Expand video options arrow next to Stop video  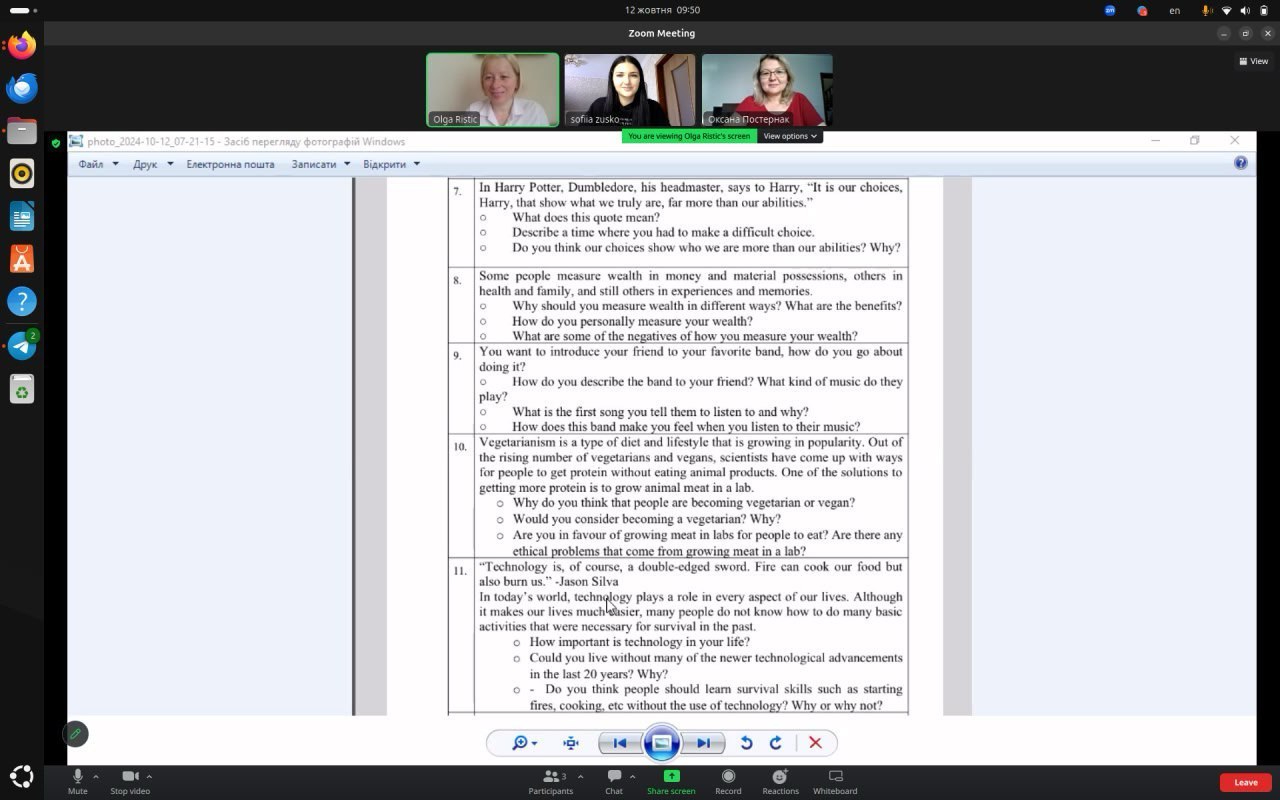click(x=149, y=776)
